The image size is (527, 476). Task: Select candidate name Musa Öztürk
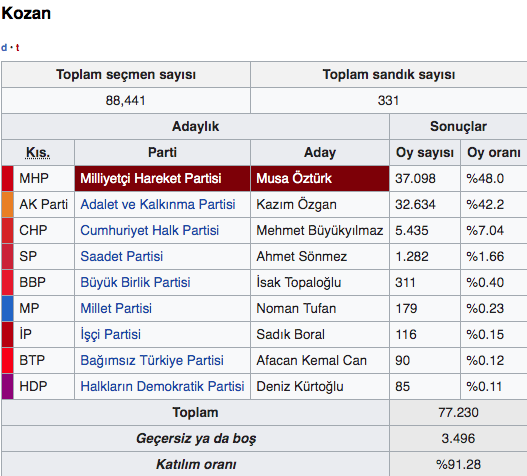294,178
